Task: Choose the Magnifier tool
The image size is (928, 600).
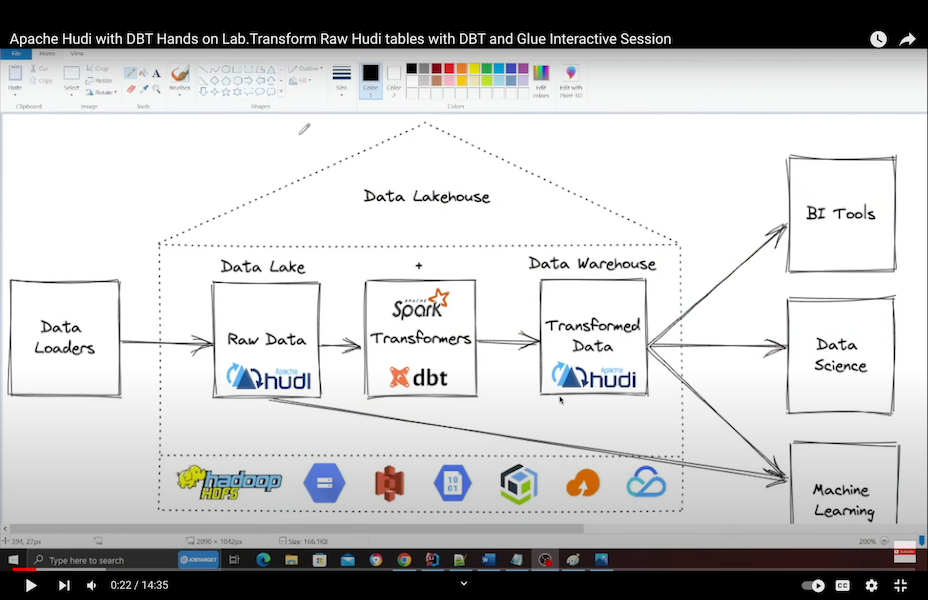Action: [156, 89]
